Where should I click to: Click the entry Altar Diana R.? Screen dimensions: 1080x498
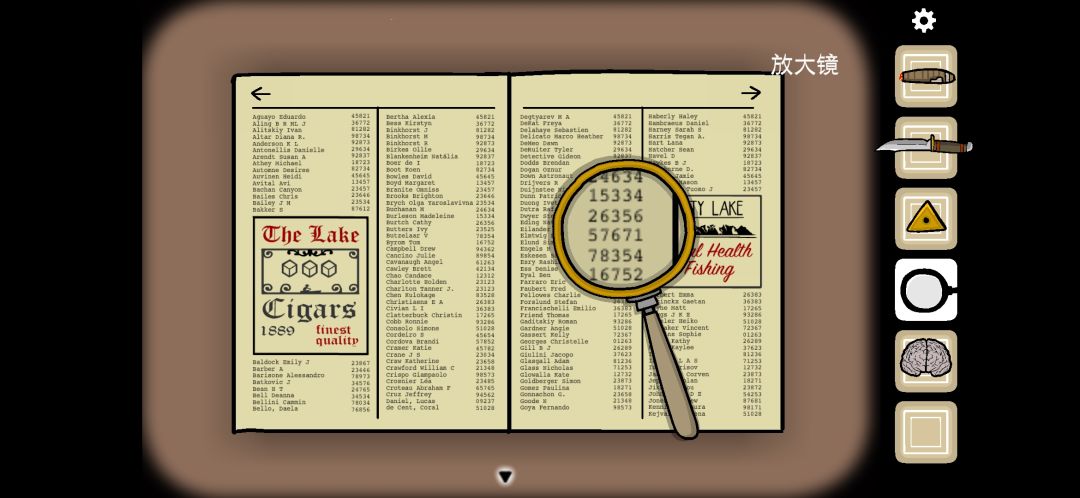click(278, 136)
